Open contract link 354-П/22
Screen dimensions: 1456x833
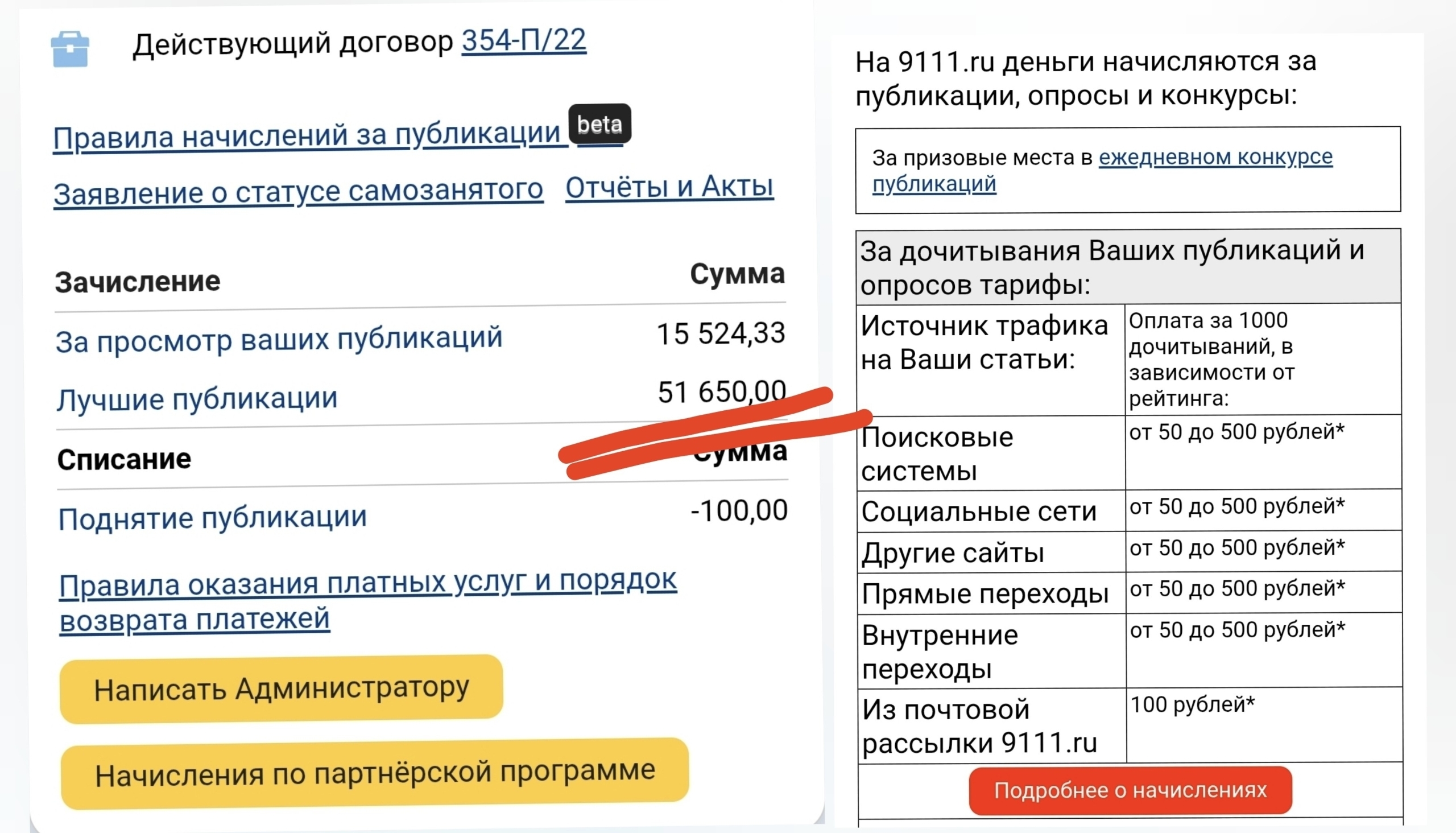(x=524, y=41)
